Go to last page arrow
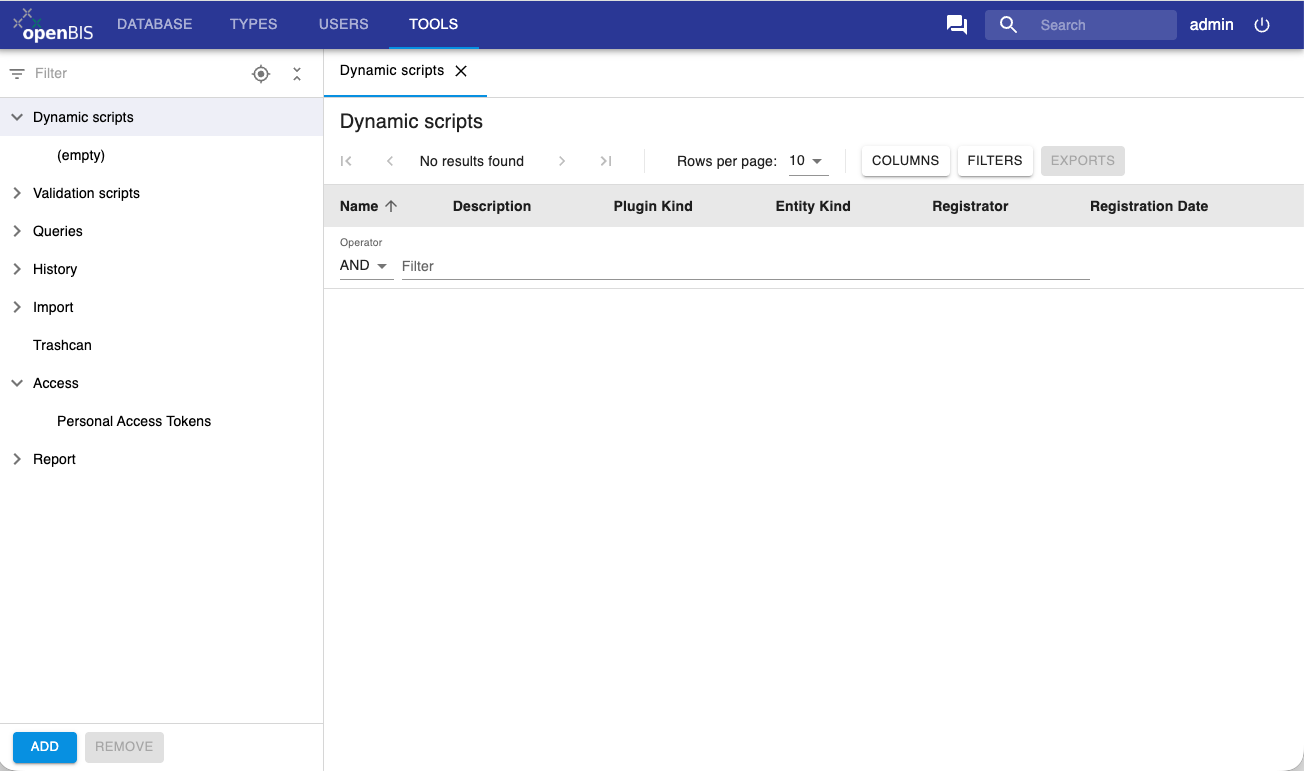Screen dimensions: 1304x771 point(606,161)
